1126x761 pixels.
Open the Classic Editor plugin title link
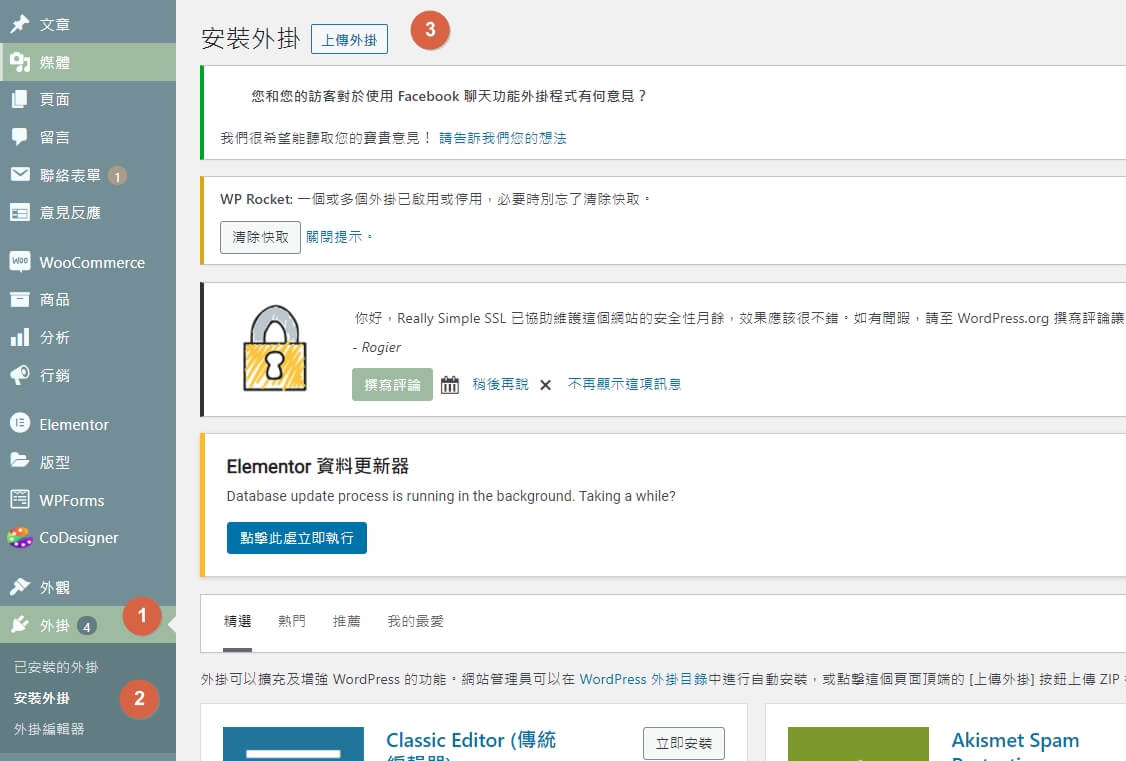(471, 747)
